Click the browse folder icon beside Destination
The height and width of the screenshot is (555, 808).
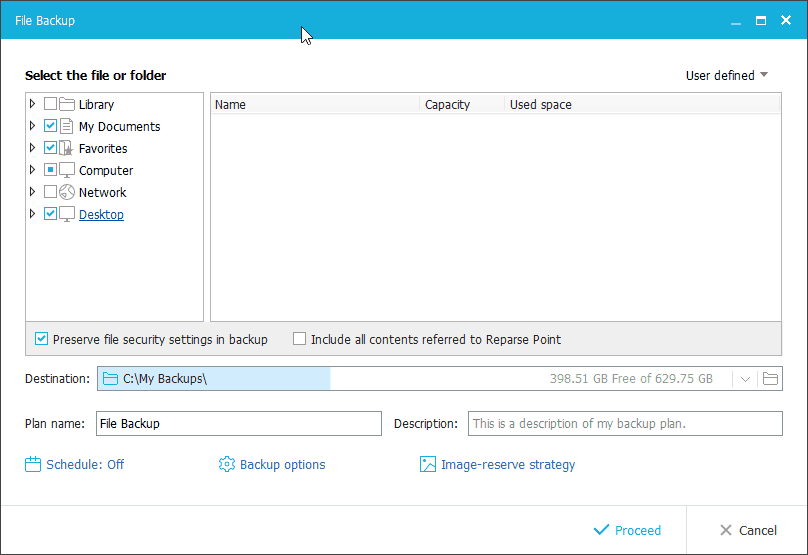click(770, 379)
